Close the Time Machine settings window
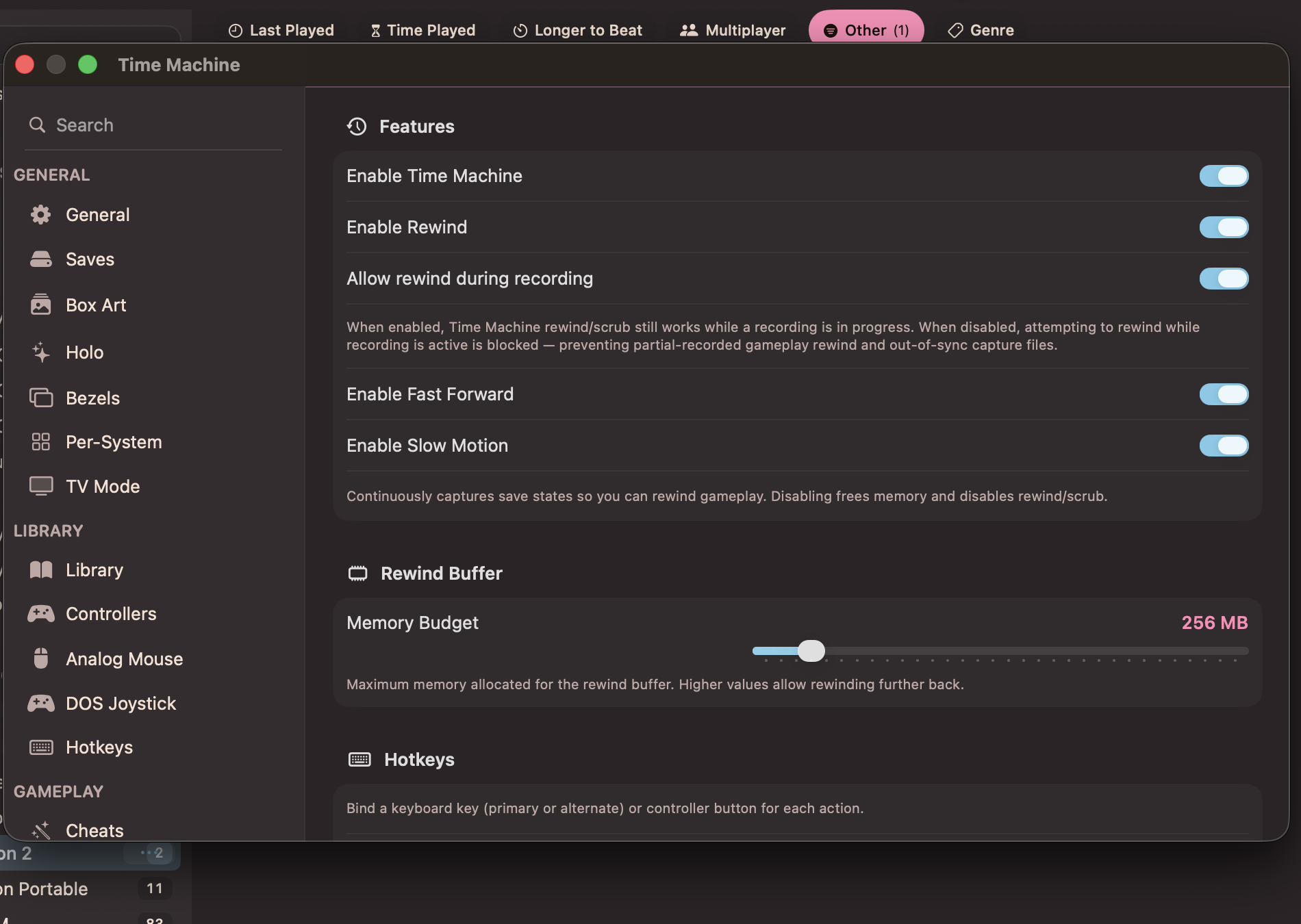The height and width of the screenshot is (924, 1301). pyautogui.click(x=25, y=64)
